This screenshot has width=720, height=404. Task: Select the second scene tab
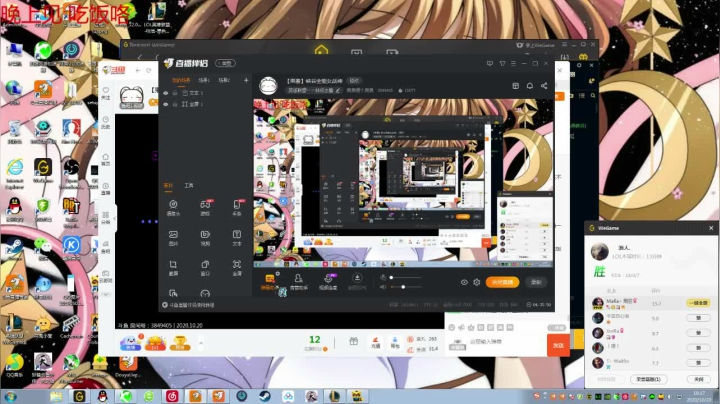[204, 80]
